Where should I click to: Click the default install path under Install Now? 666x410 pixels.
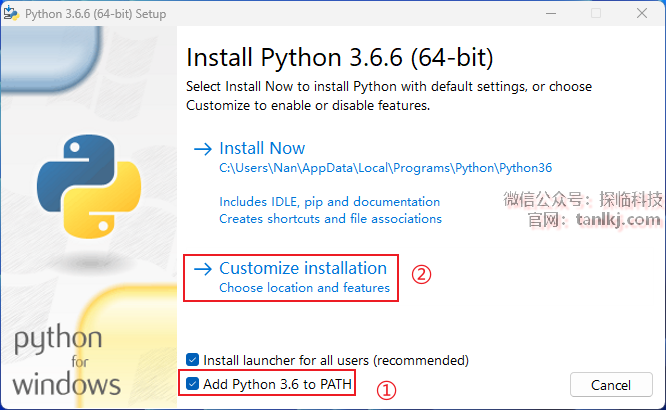click(x=385, y=168)
